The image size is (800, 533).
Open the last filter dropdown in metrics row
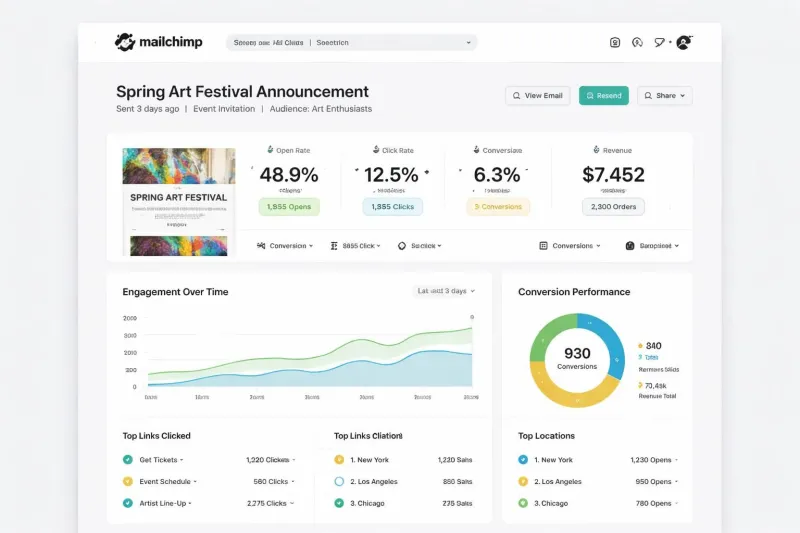(652, 246)
